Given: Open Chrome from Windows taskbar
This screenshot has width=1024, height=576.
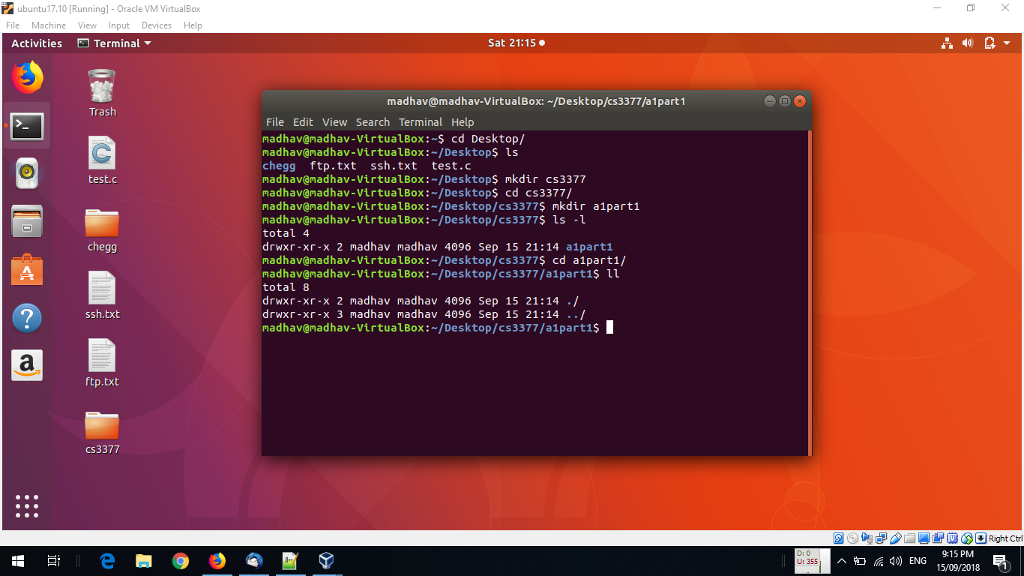Looking at the screenshot, I should 180,561.
